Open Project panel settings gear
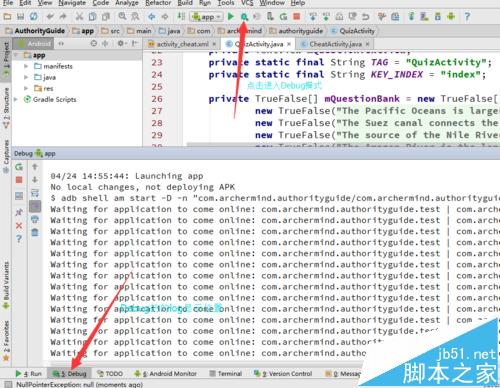The height and width of the screenshot is (388, 500). click(x=120, y=43)
